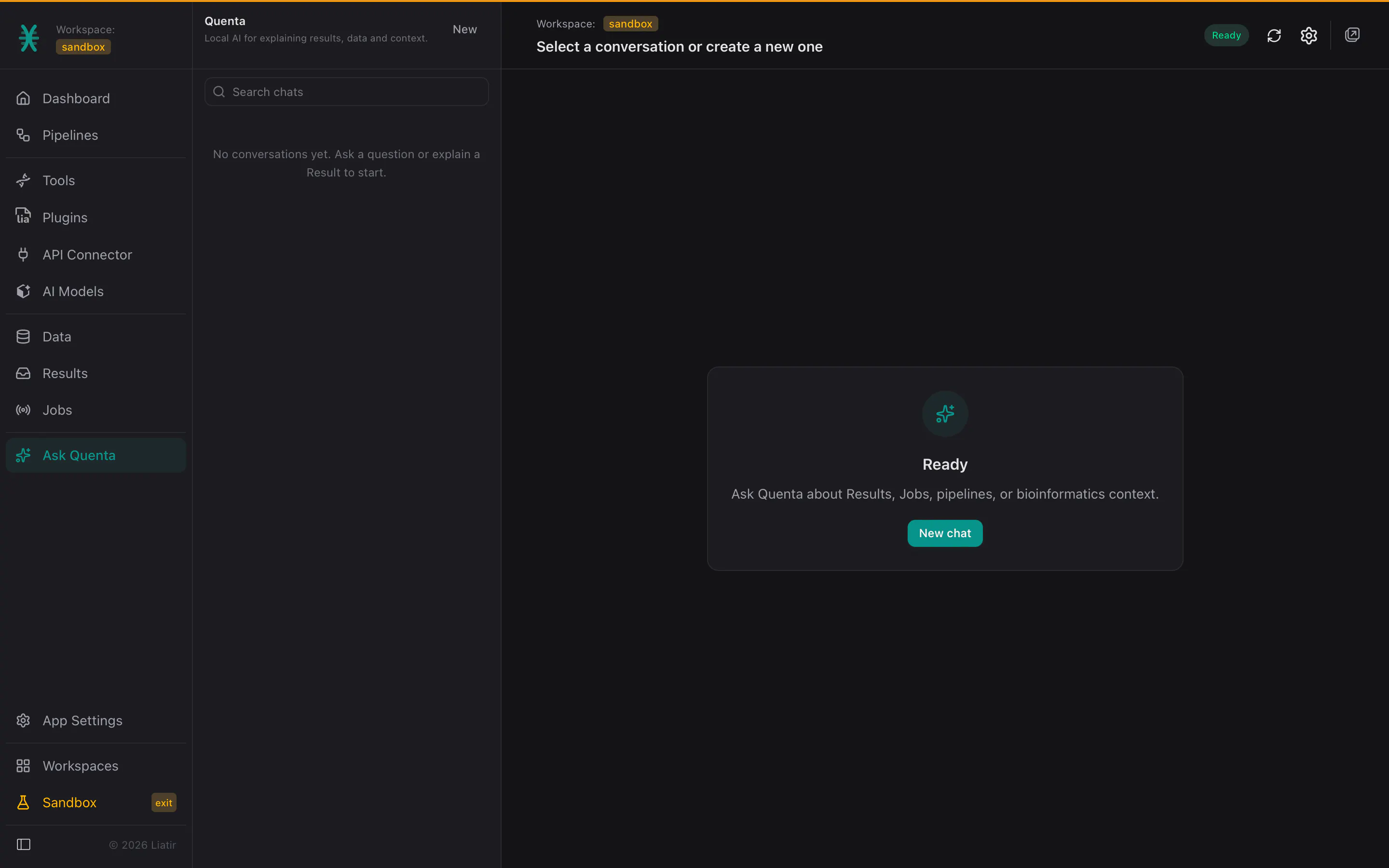Click the Liatir logo icon

coord(29,38)
